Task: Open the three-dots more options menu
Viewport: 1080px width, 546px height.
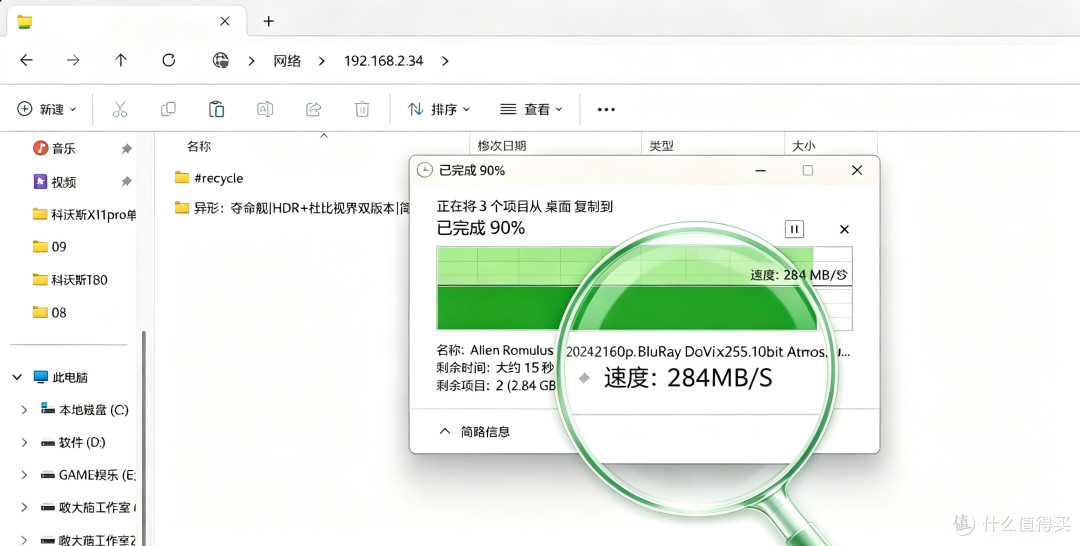Action: (x=606, y=109)
